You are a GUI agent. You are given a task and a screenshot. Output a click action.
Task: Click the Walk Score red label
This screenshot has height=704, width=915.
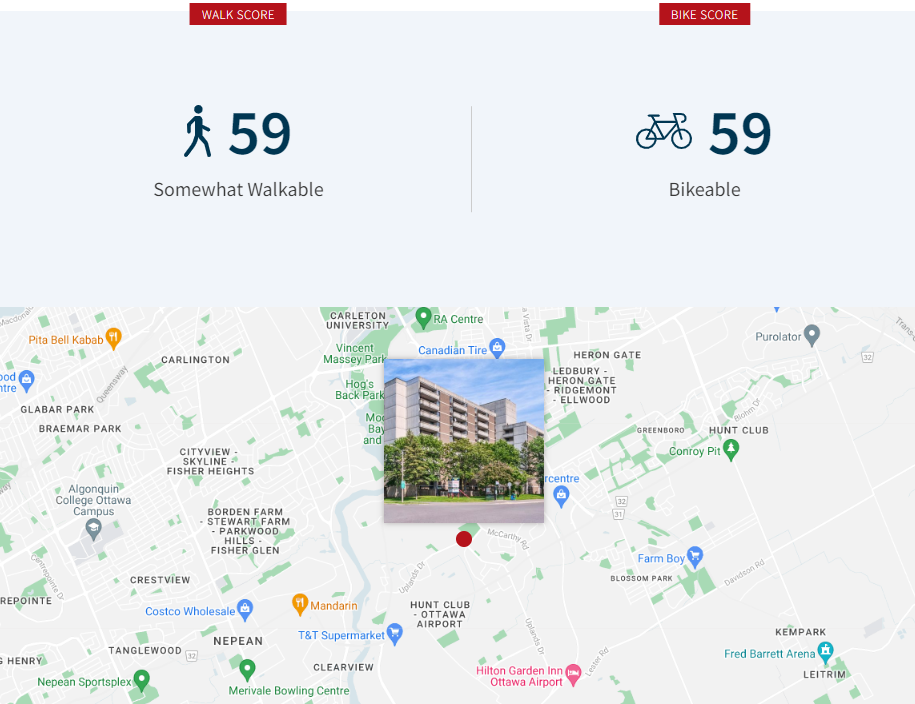(238, 14)
